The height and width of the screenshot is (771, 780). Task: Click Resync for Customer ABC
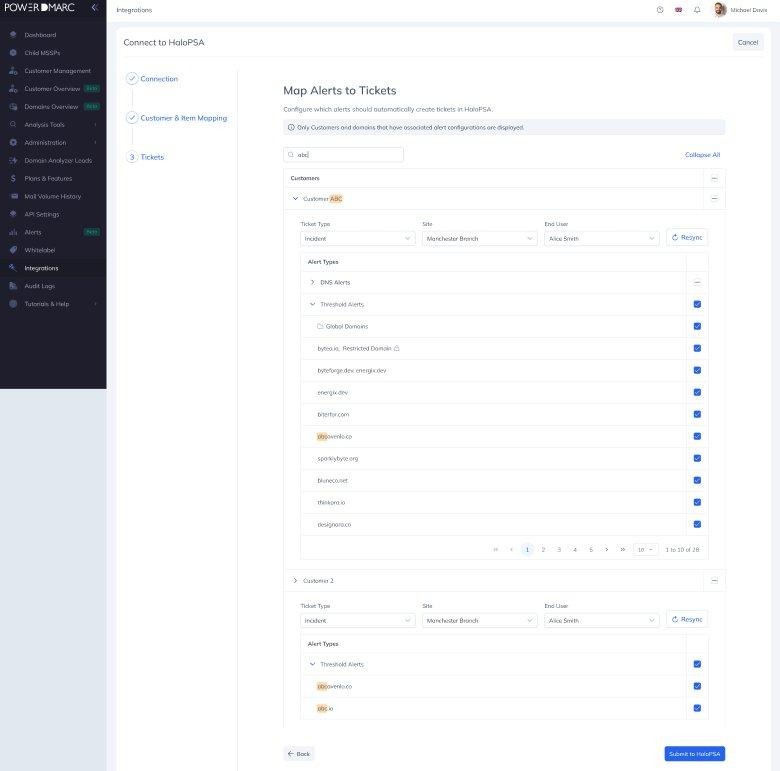(687, 238)
